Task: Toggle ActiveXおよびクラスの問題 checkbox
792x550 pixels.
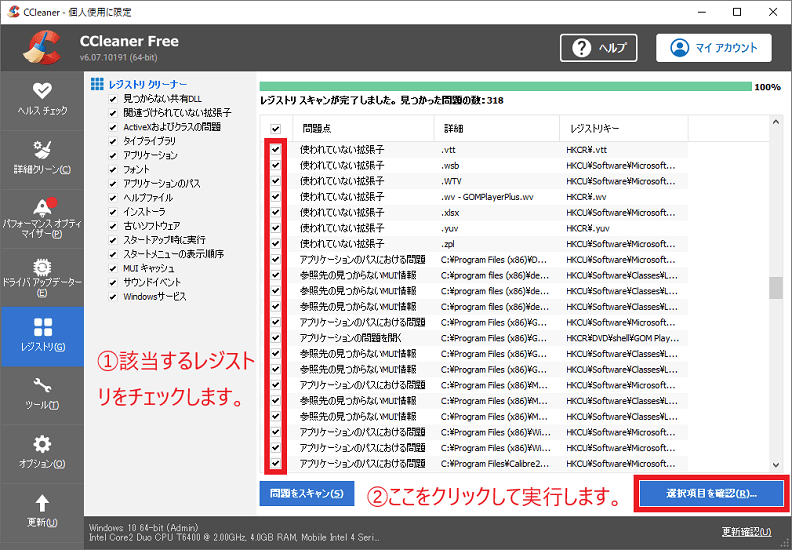Action: pyautogui.click(x=113, y=127)
